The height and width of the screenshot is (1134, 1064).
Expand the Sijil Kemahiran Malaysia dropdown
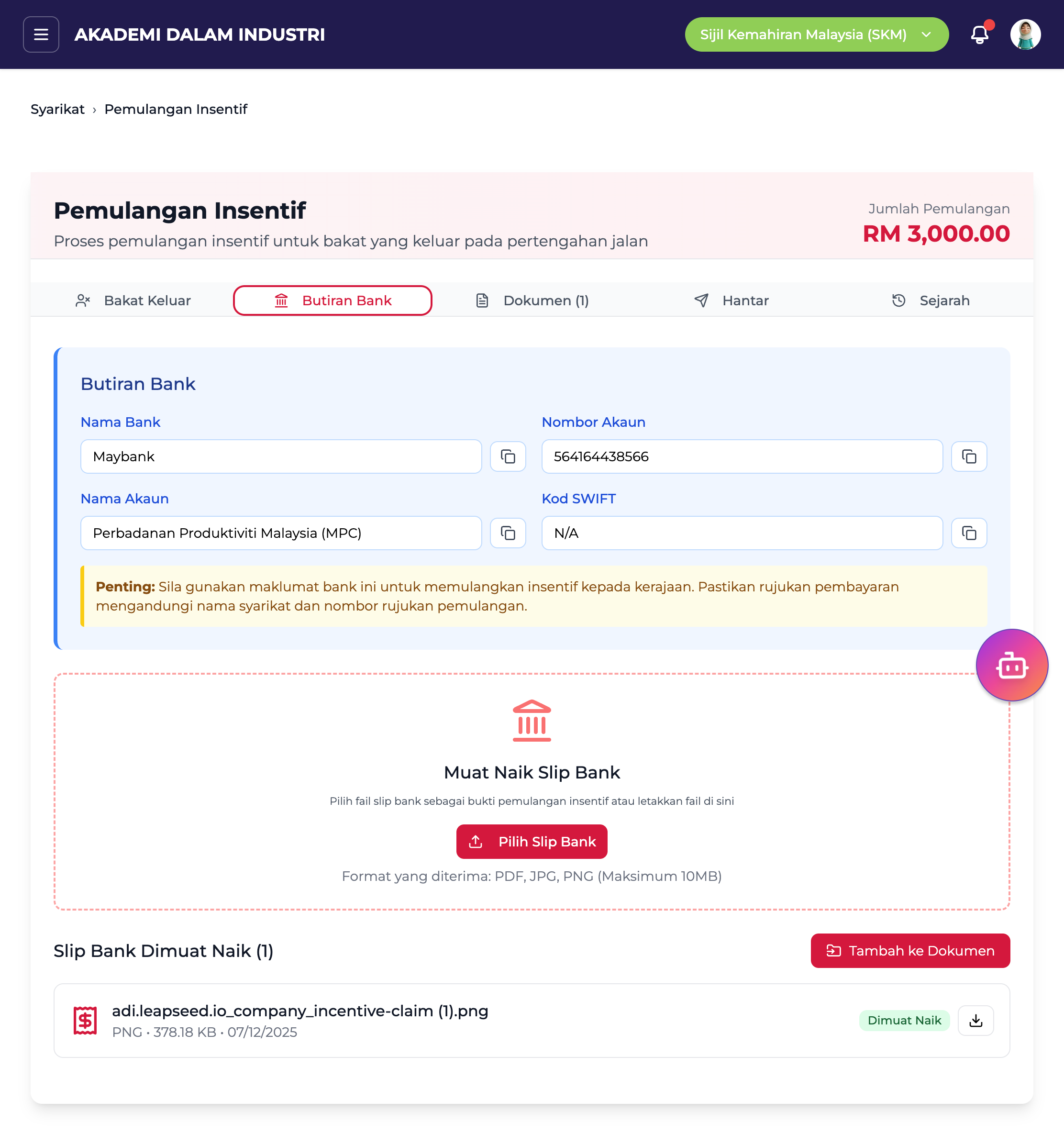[x=816, y=35]
